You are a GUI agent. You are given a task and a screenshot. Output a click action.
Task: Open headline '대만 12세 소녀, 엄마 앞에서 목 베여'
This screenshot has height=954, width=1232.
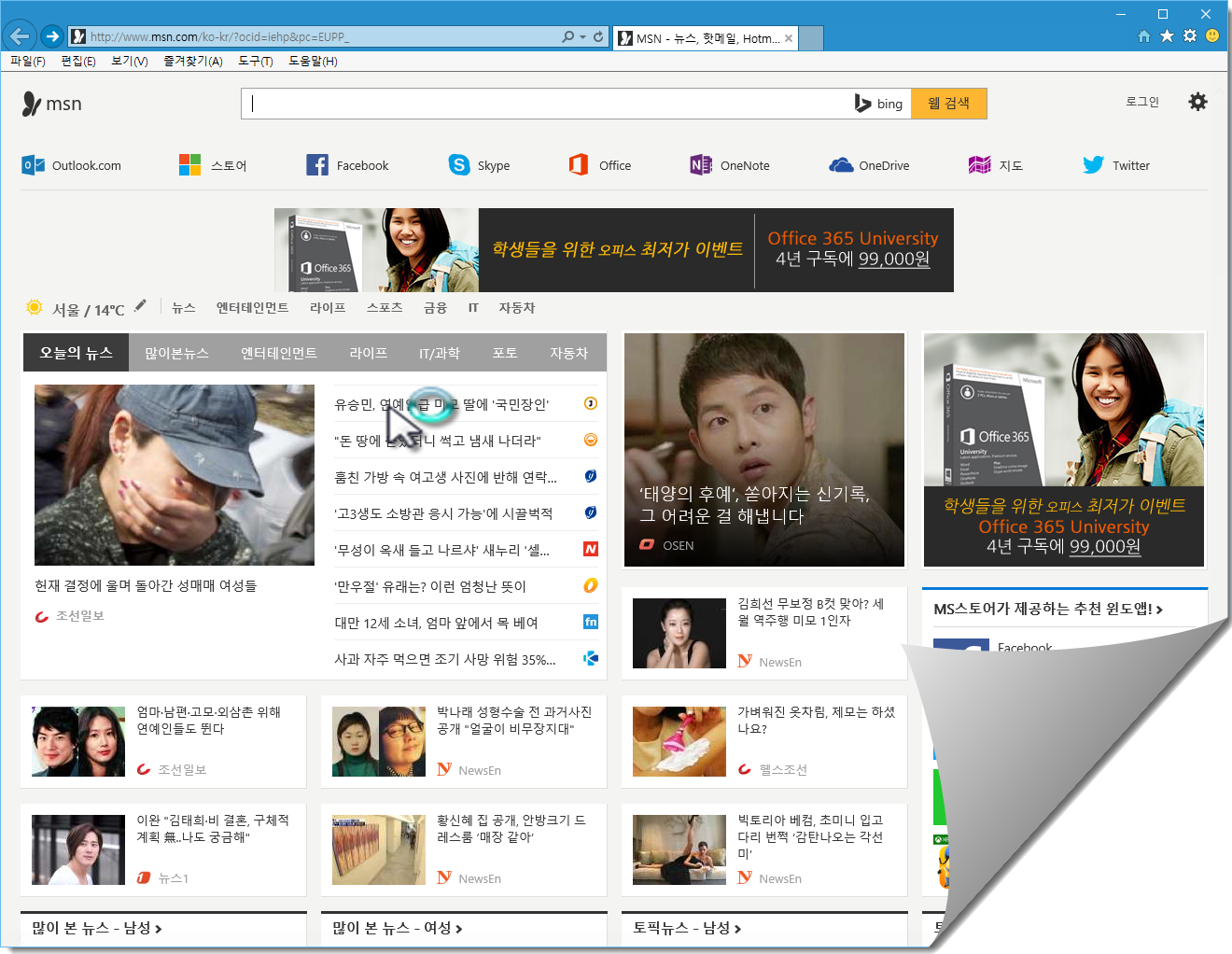pos(436,623)
